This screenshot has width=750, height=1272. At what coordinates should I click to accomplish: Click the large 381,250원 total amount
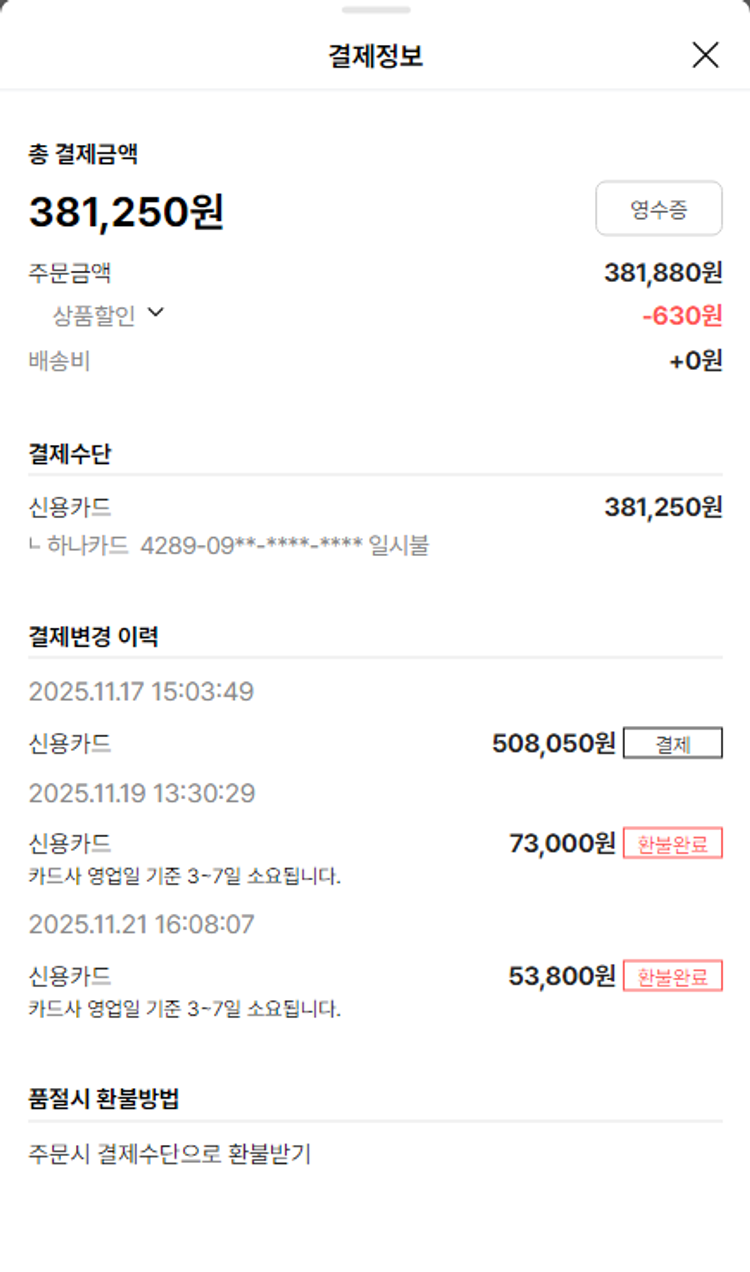click(126, 212)
